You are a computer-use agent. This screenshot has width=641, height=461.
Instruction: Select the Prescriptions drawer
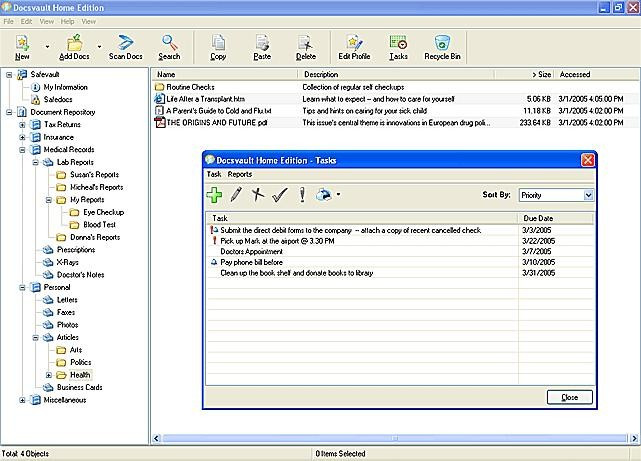pyautogui.click(x=76, y=250)
